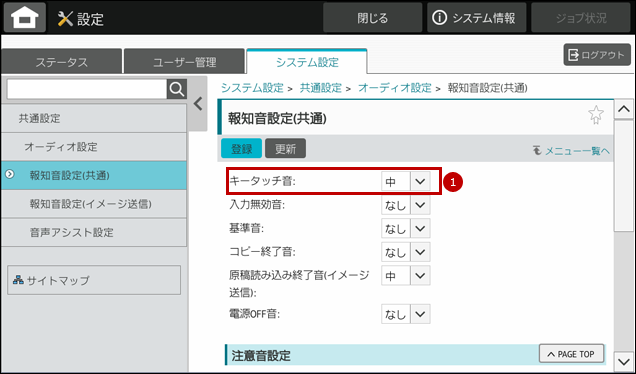The height and width of the screenshot is (374, 636).
Task: Click the ログアウト button
Action: coord(597,55)
